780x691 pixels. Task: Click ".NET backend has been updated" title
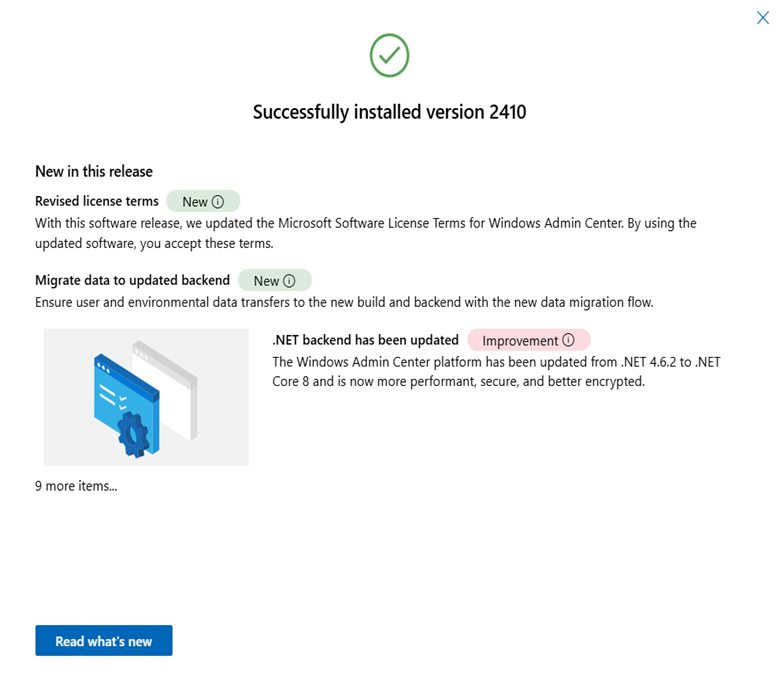[x=365, y=340]
